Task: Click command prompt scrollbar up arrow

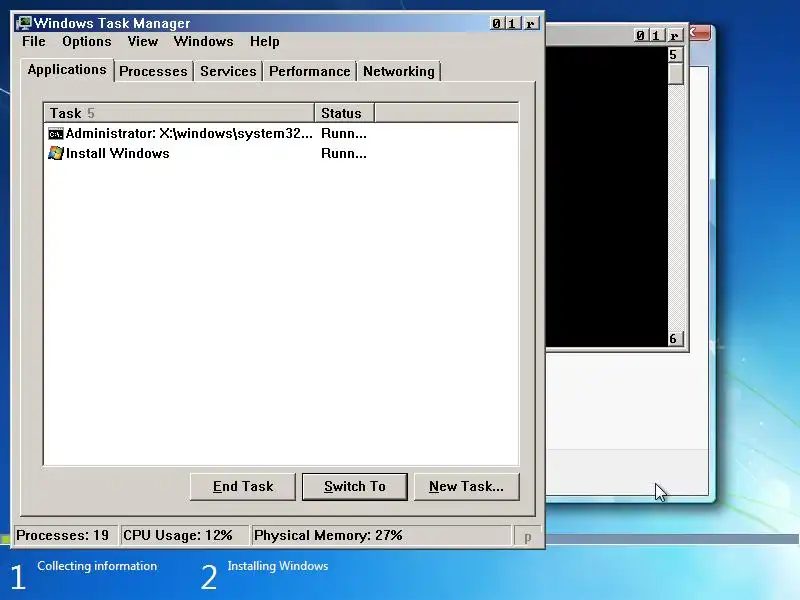Action: pos(676,55)
